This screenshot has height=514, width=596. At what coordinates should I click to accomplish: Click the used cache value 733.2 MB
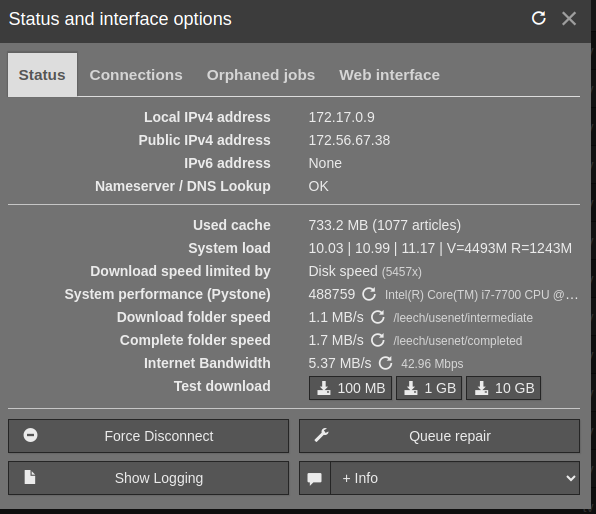384,225
